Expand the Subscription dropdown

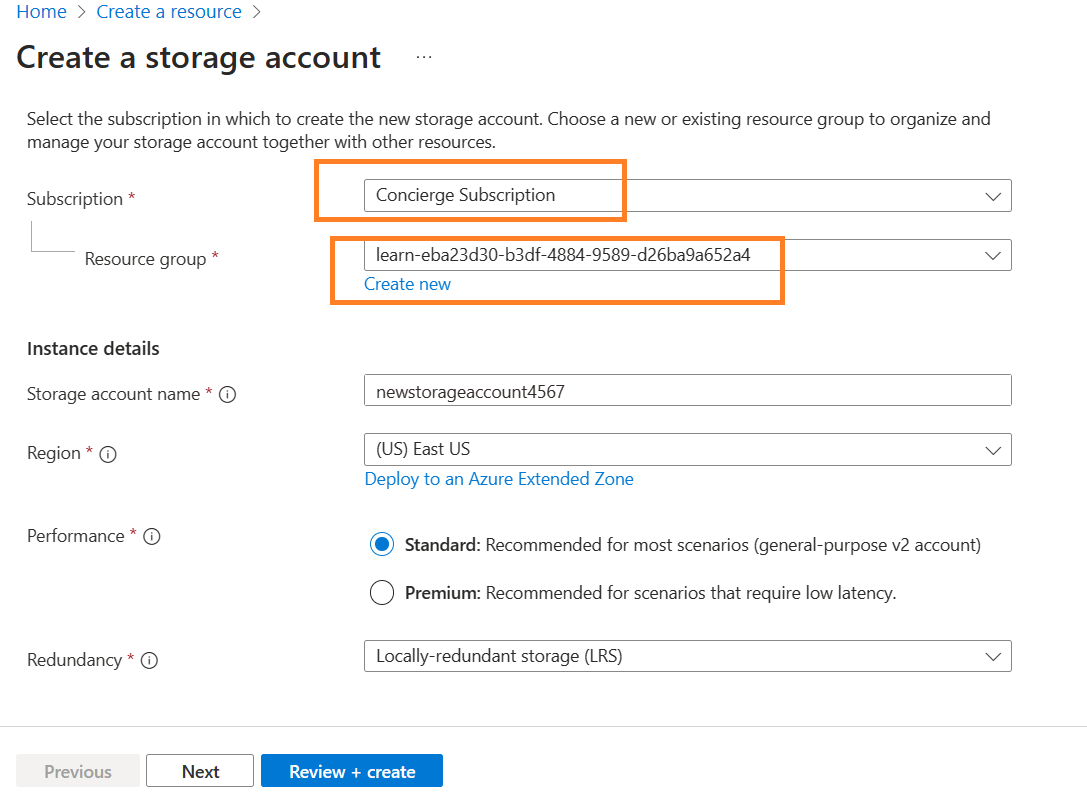[687, 196]
